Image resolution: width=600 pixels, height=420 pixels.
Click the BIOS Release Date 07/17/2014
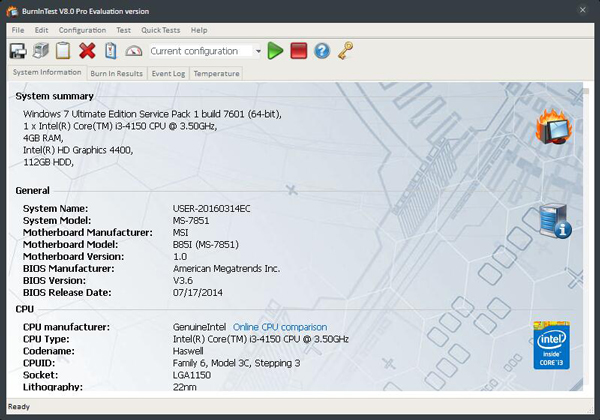pyautogui.click(x=197, y=293)
